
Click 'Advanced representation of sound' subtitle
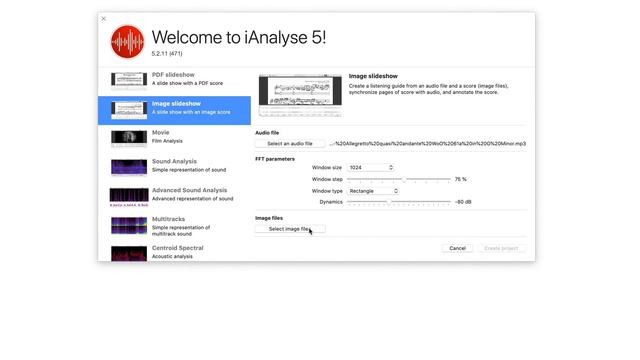click(193, 199)
